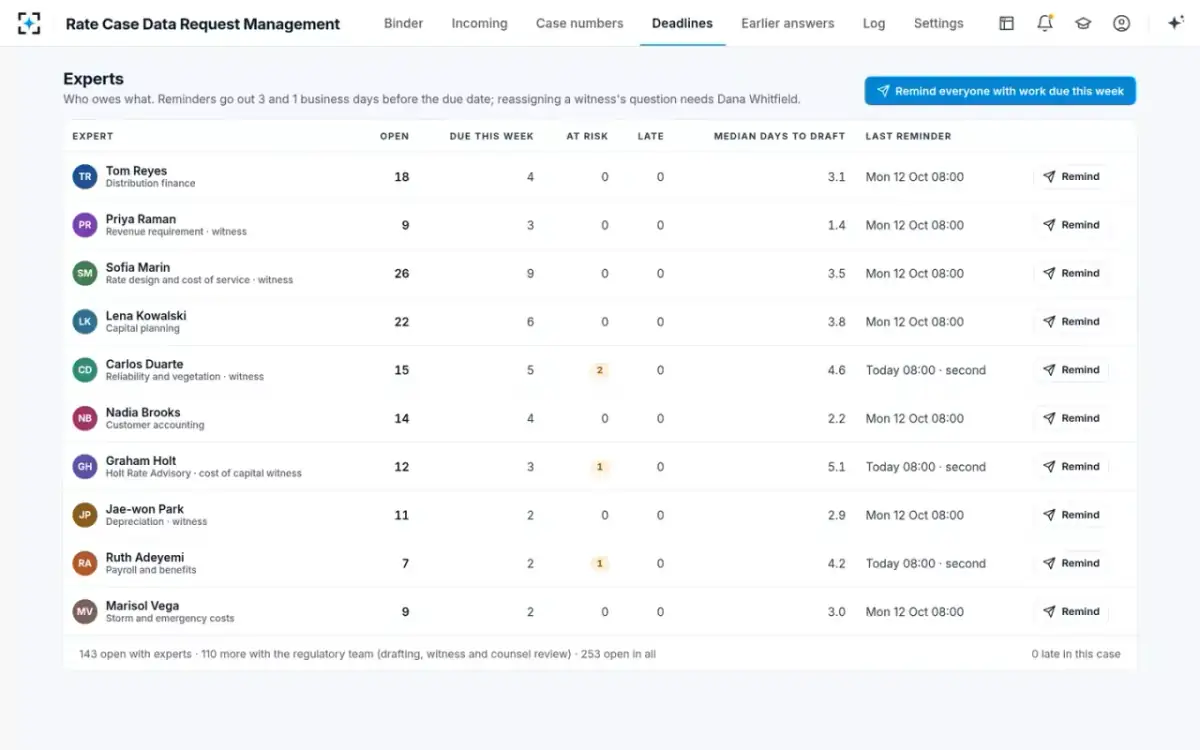Open the graduation cap training icon
This screenshot has width=1200, height=750.
(x=1083, y=23)
